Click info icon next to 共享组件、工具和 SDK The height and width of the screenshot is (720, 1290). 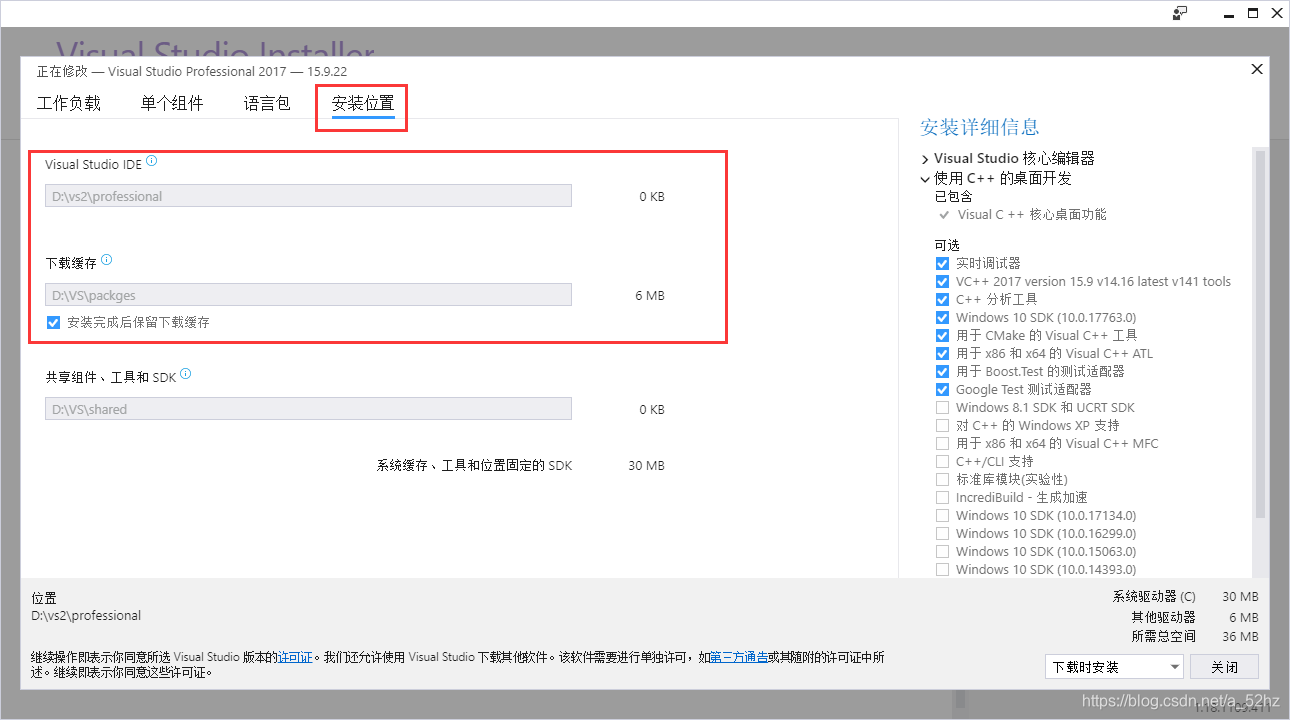pos(185,375)
